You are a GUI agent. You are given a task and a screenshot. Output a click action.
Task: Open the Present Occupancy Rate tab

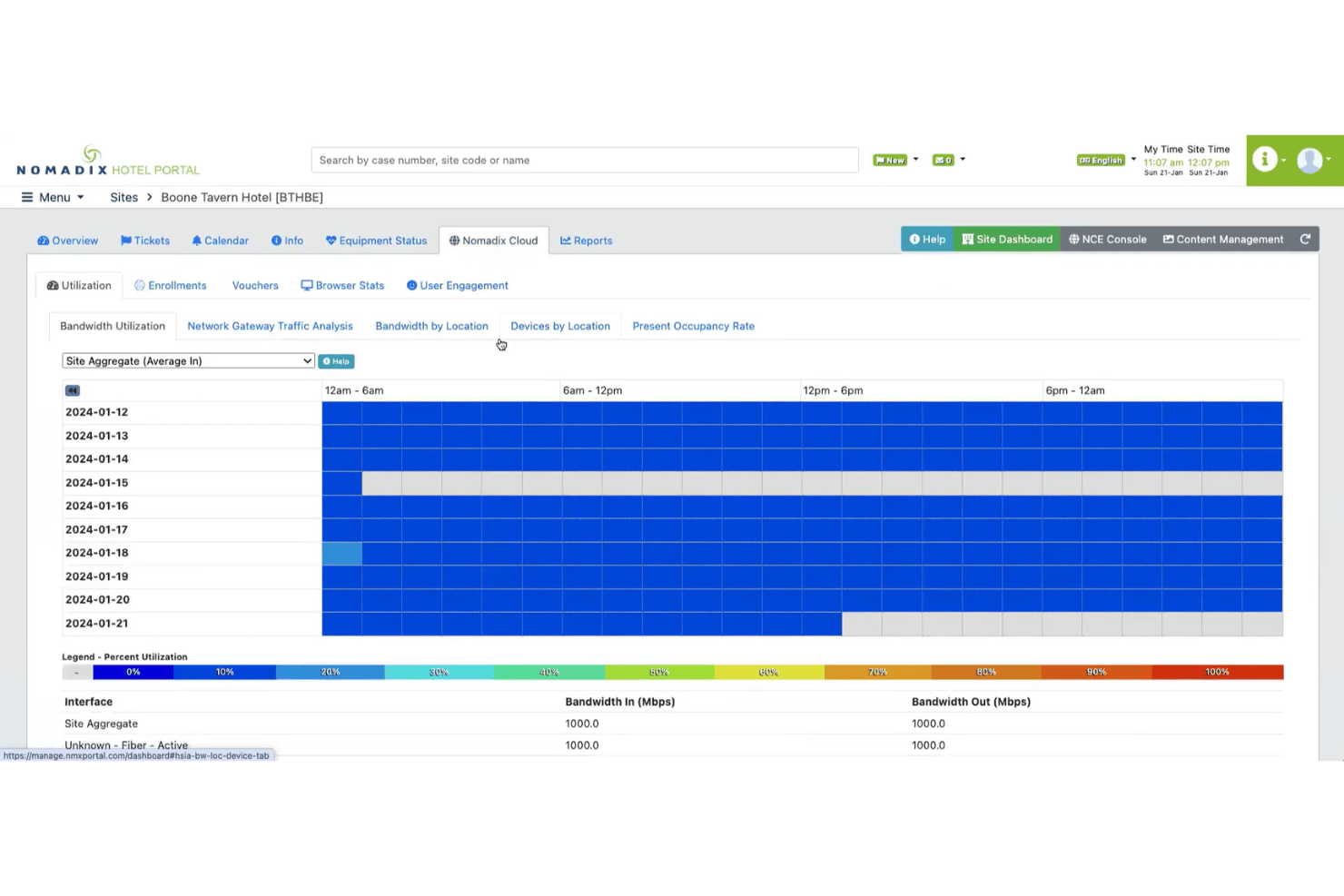pyautogui.click(x=693, y=326)
